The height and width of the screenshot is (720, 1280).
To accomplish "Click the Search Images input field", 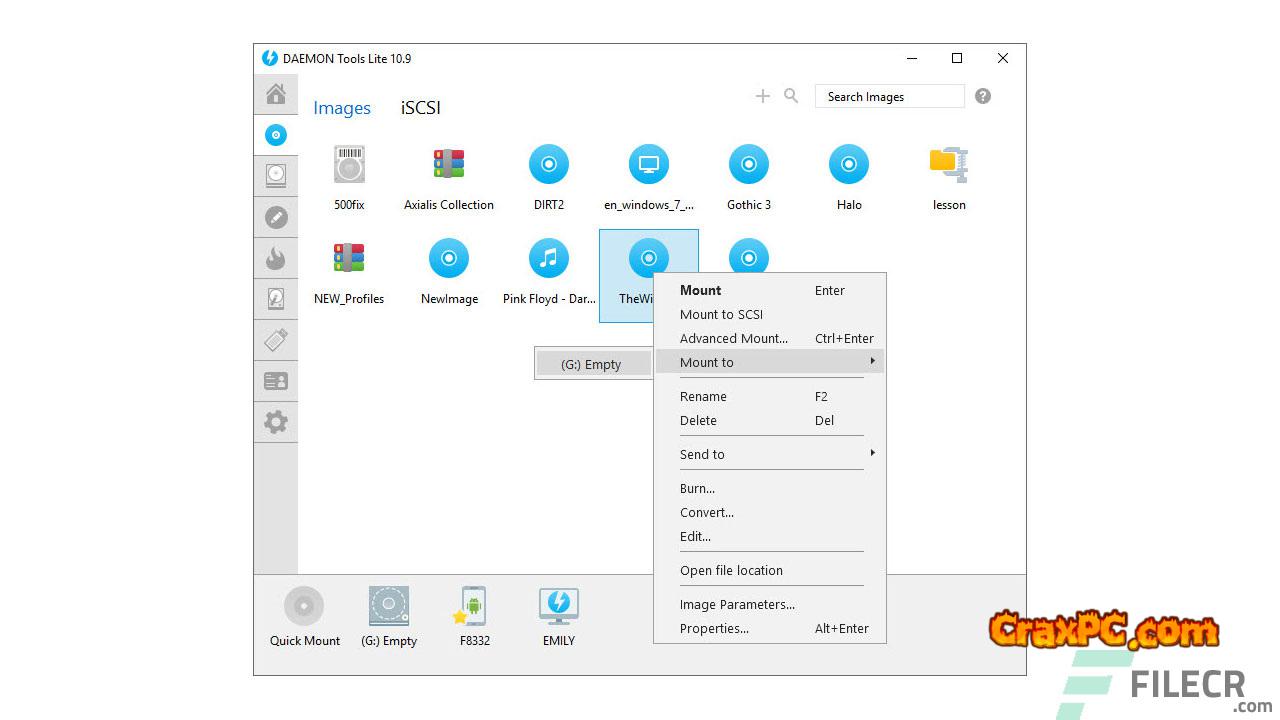I will [889, 96].
